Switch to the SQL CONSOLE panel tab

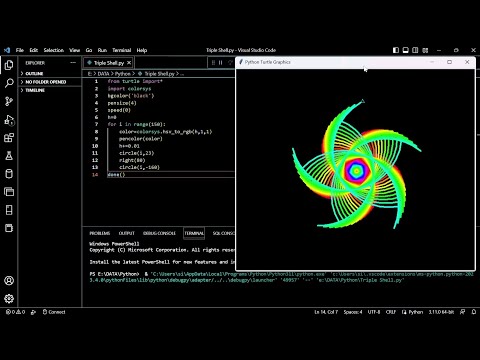point(224,233)
